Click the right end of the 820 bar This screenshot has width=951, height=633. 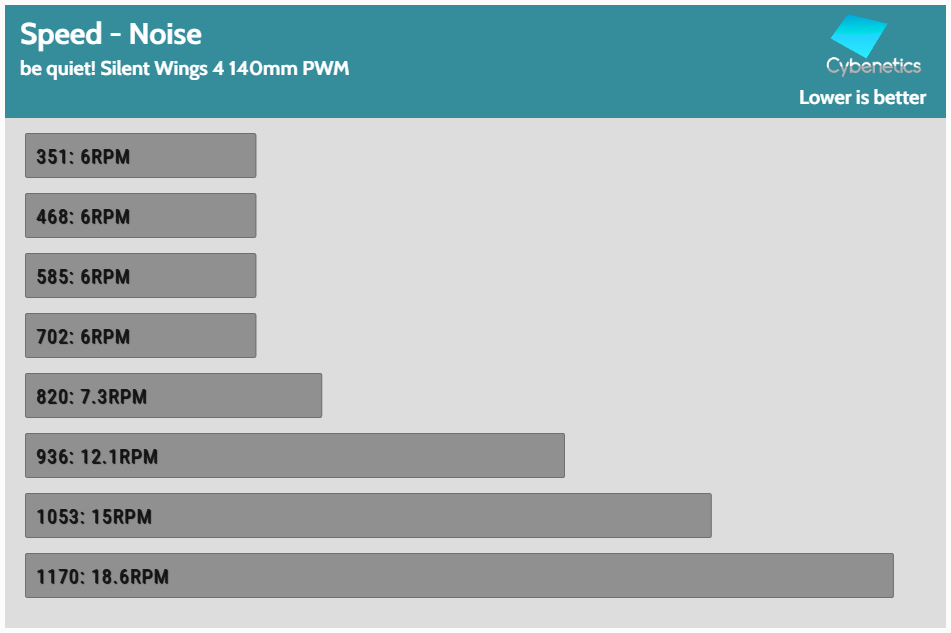[x=315, y=396]
